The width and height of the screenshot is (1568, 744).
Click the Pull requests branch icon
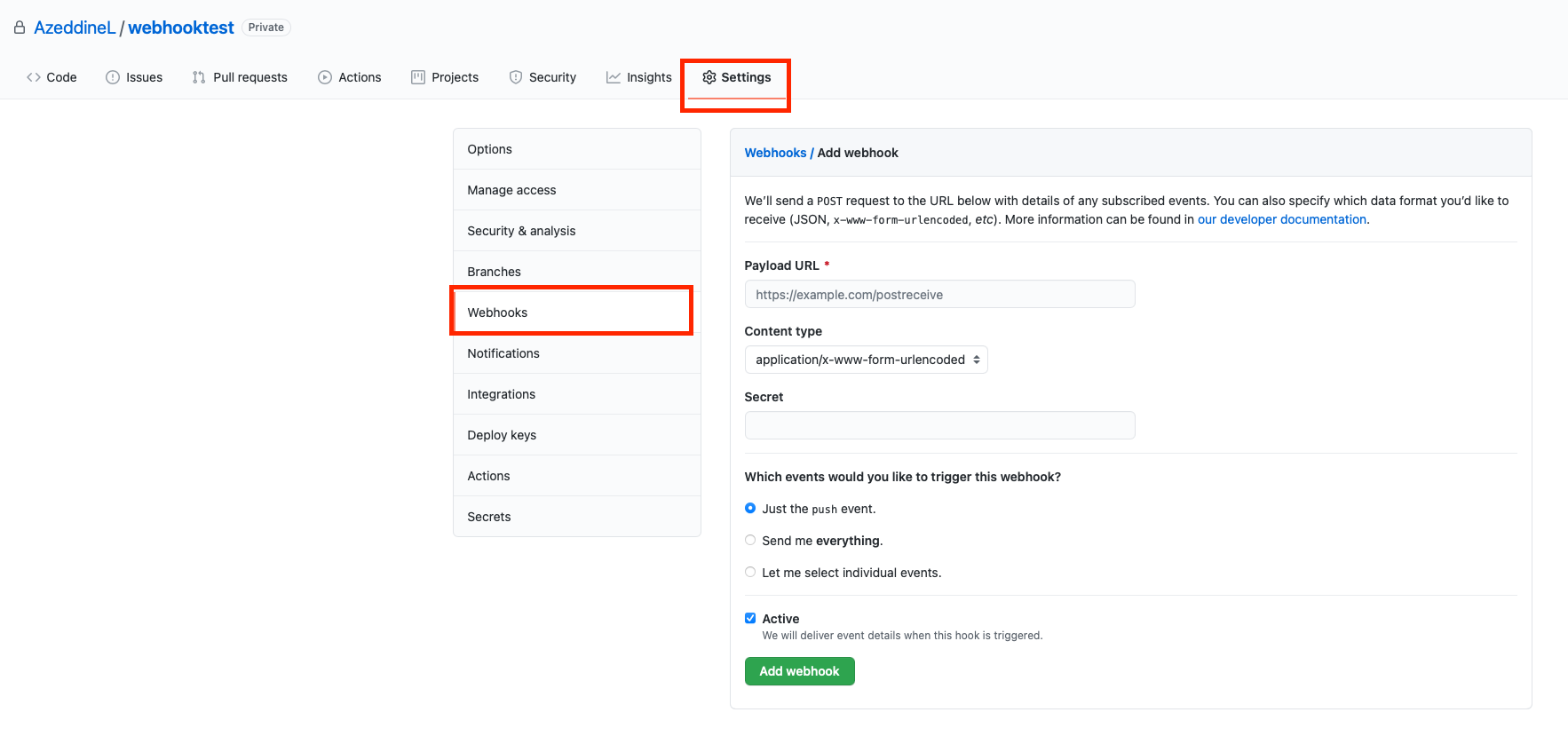click(x=199, y=77)
